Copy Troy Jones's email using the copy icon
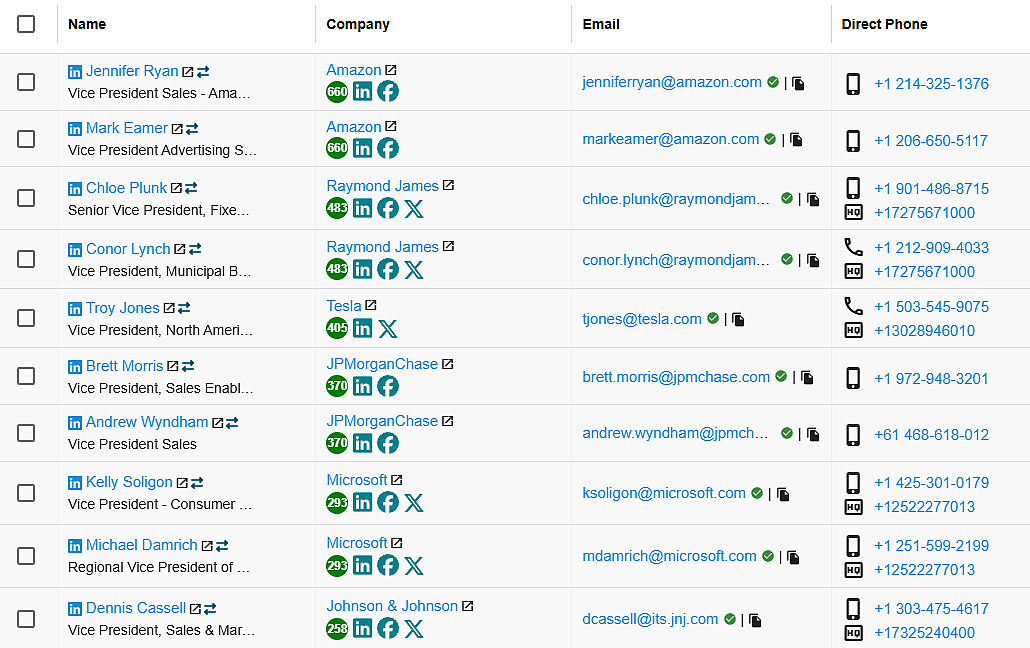Viewport: 1030px width, 648px height. coord(738,319)
